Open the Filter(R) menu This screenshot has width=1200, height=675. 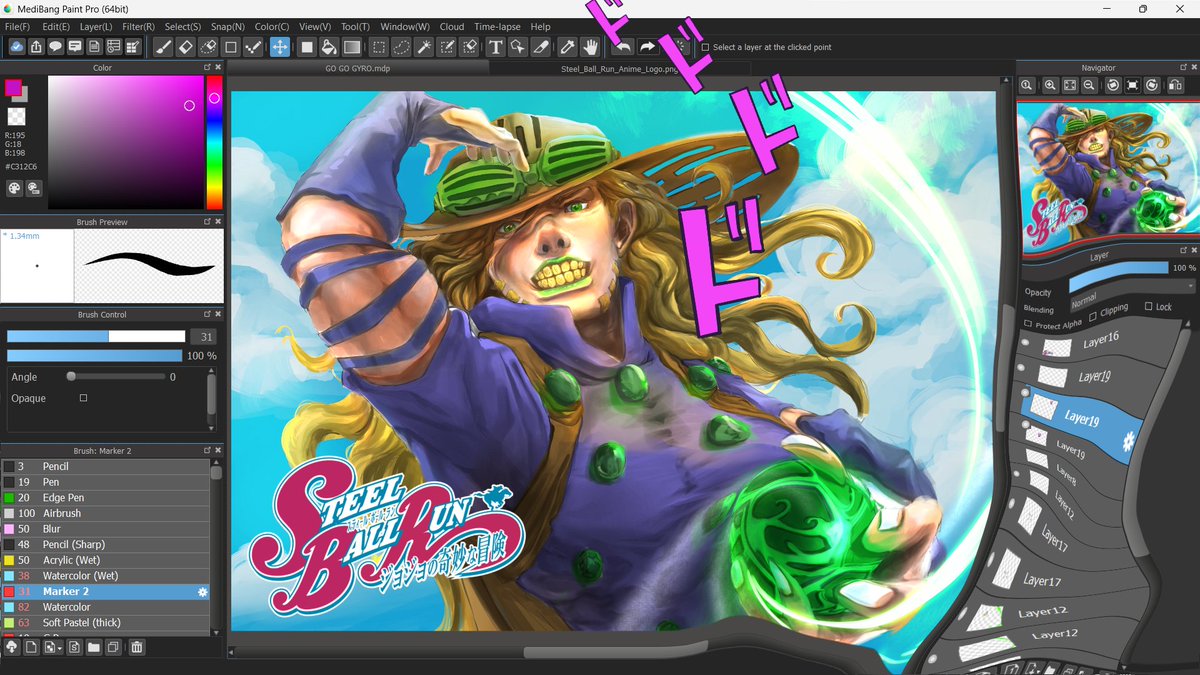[x=138, y=27]
